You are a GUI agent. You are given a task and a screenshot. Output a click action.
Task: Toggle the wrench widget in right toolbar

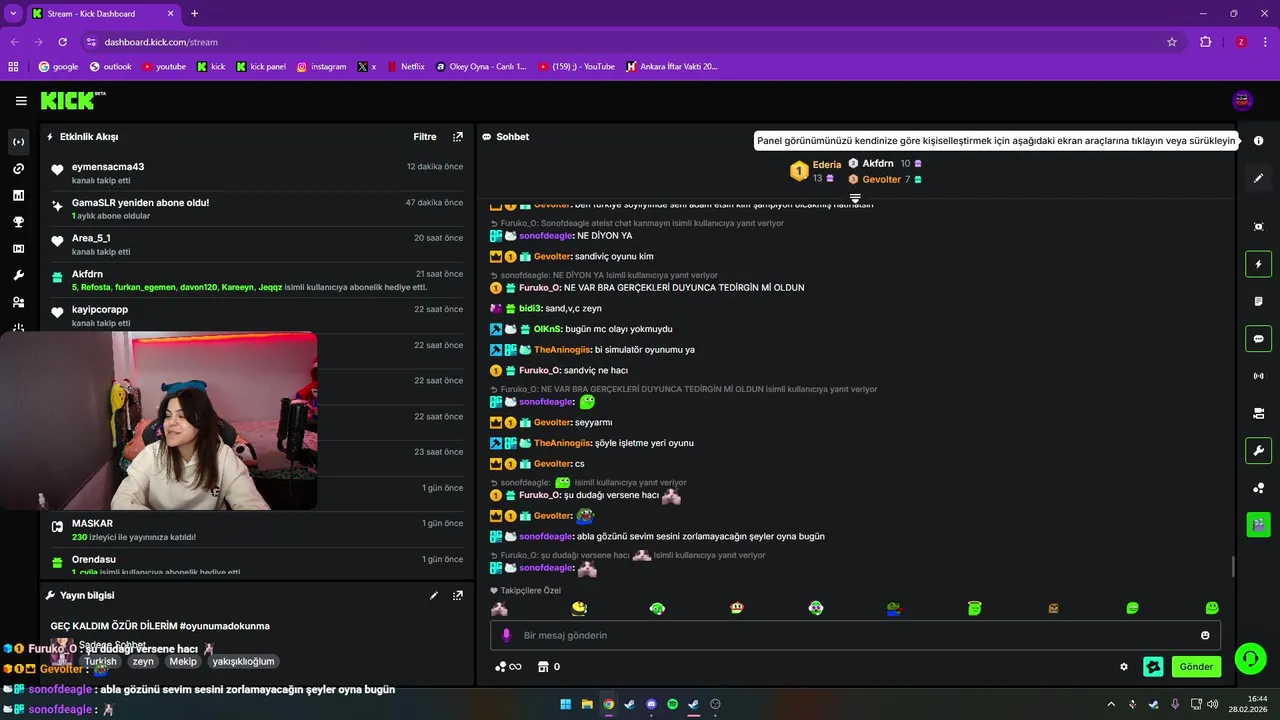1259,451
